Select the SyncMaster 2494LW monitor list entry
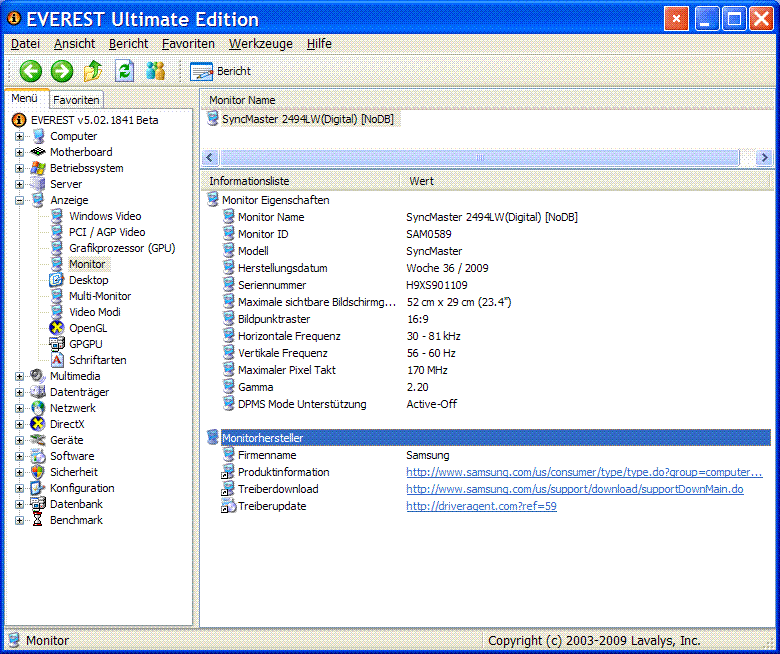This screenshot has height=654, width=780. (307, 119)
